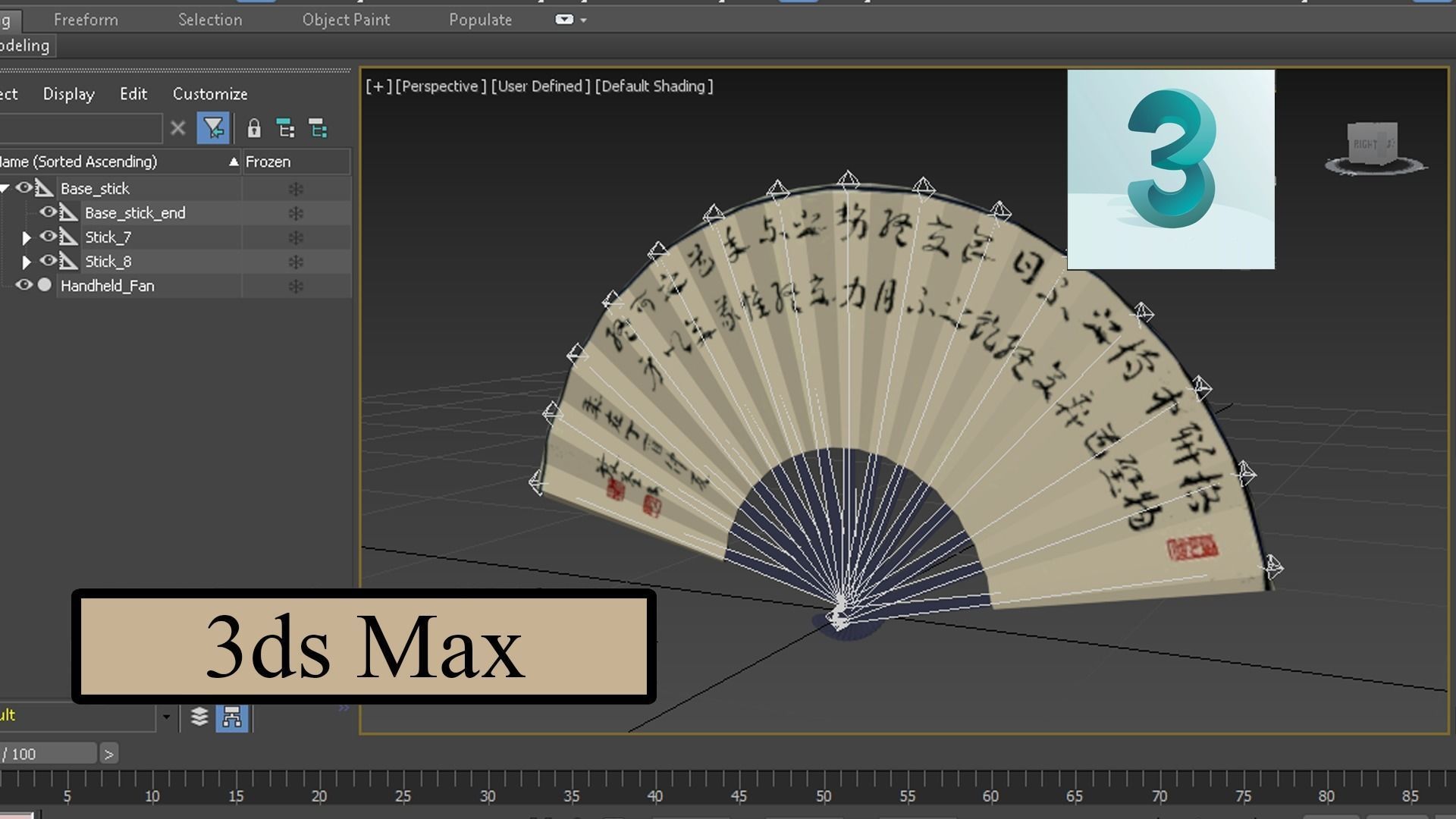
Task: Click the lock selection icon
Action: click(254, 129)
